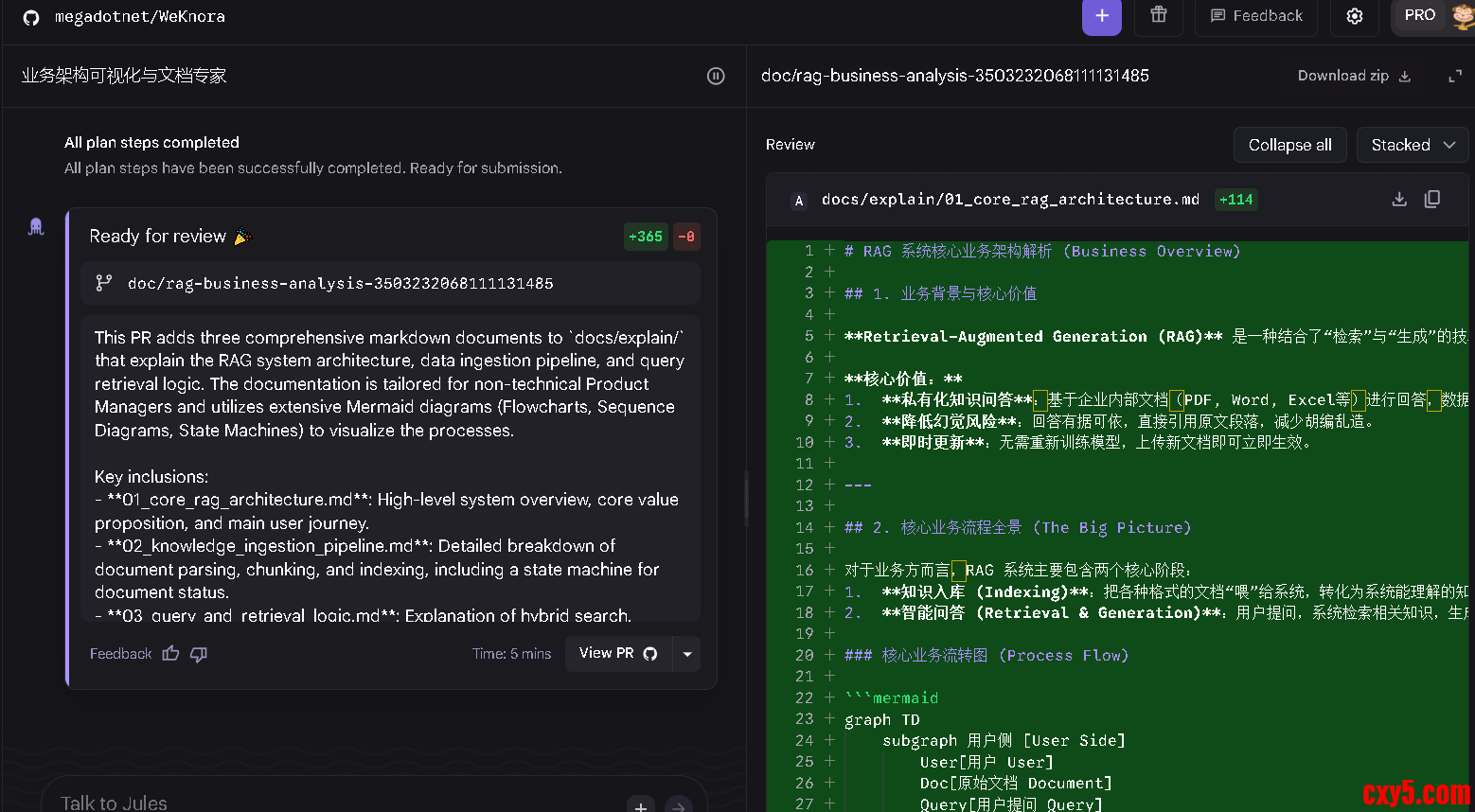Click the PRO account badge

(1420, 15)
